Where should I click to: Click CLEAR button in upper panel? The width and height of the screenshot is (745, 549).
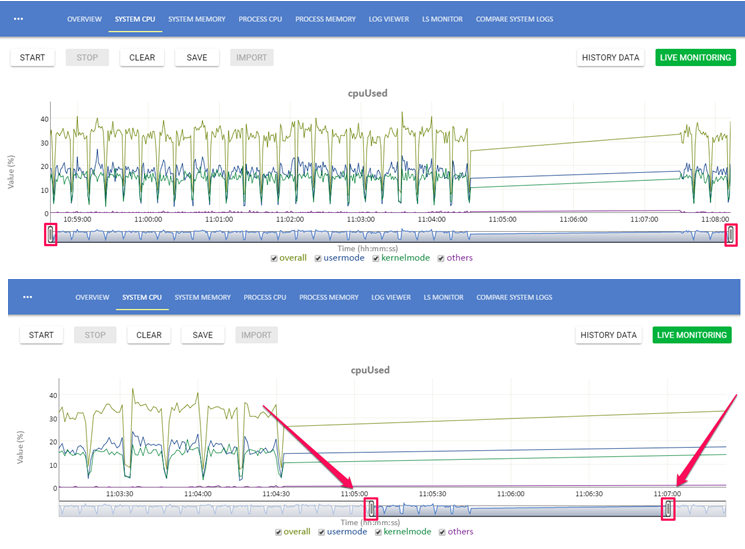[x=142, y=58]
